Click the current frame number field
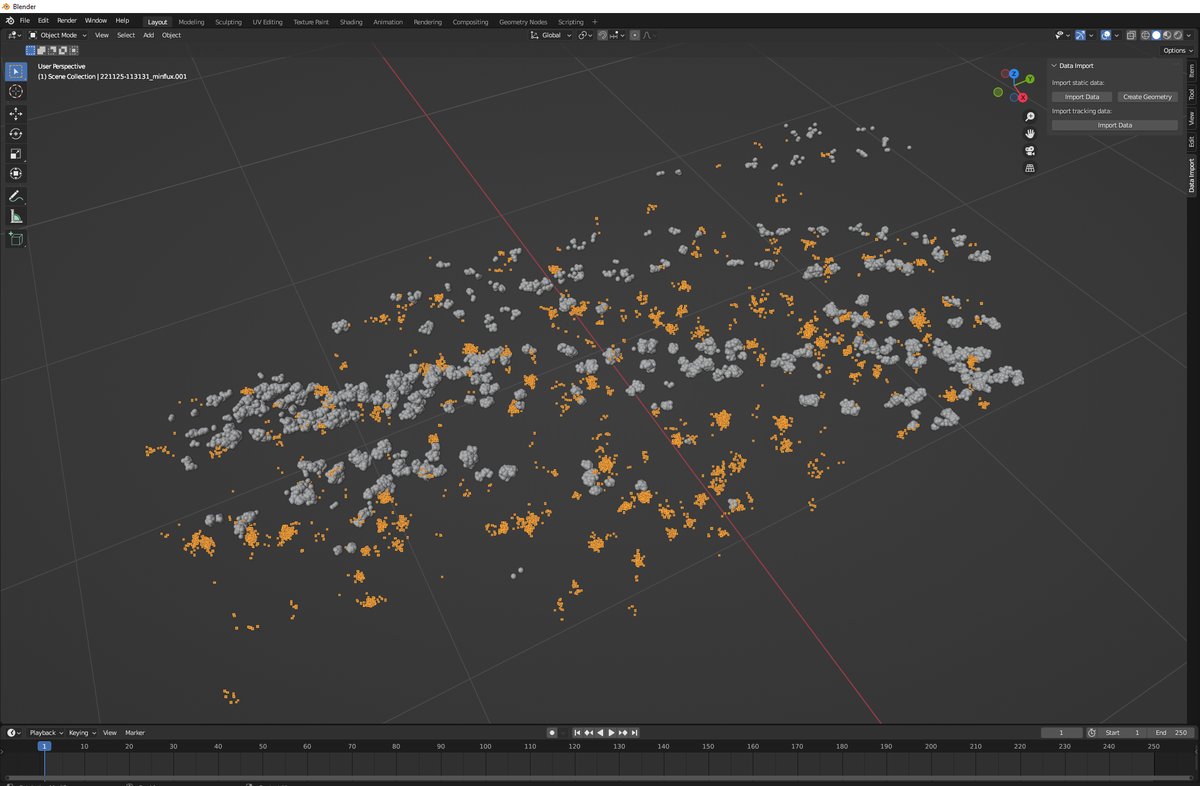This screenshot has height=786, width=1200. click(x=1062, y=733)
